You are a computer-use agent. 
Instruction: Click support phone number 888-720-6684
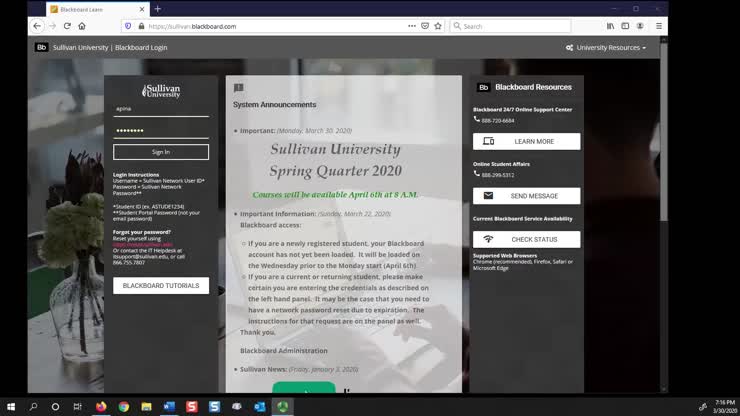coord(498,121)
